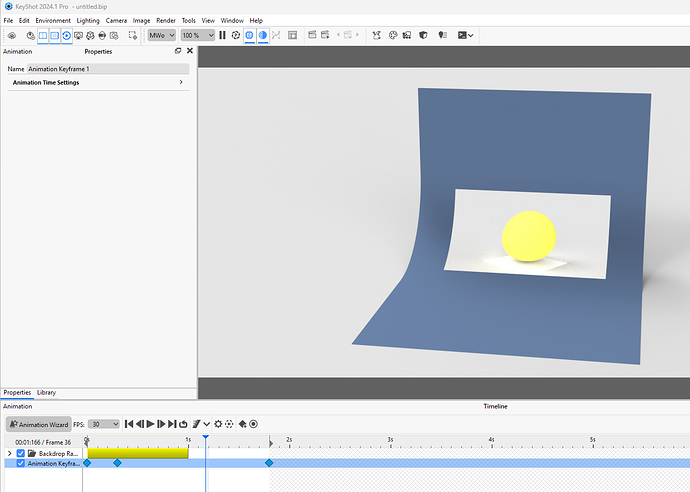The image size is (690, 492).
Task: Toggle the Denoise half-circle icon
Action: pyautogui.click(x=263, y=35)
